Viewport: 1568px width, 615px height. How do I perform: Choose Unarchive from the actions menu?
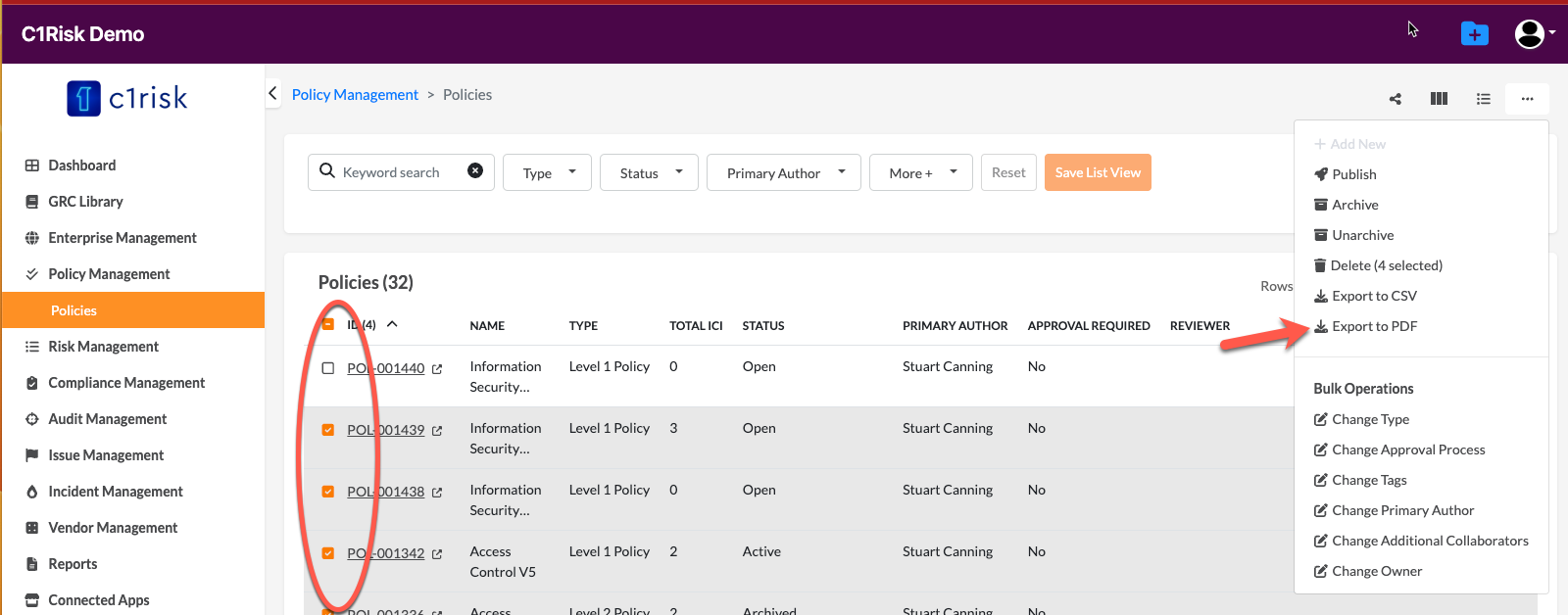[1353, 235]
